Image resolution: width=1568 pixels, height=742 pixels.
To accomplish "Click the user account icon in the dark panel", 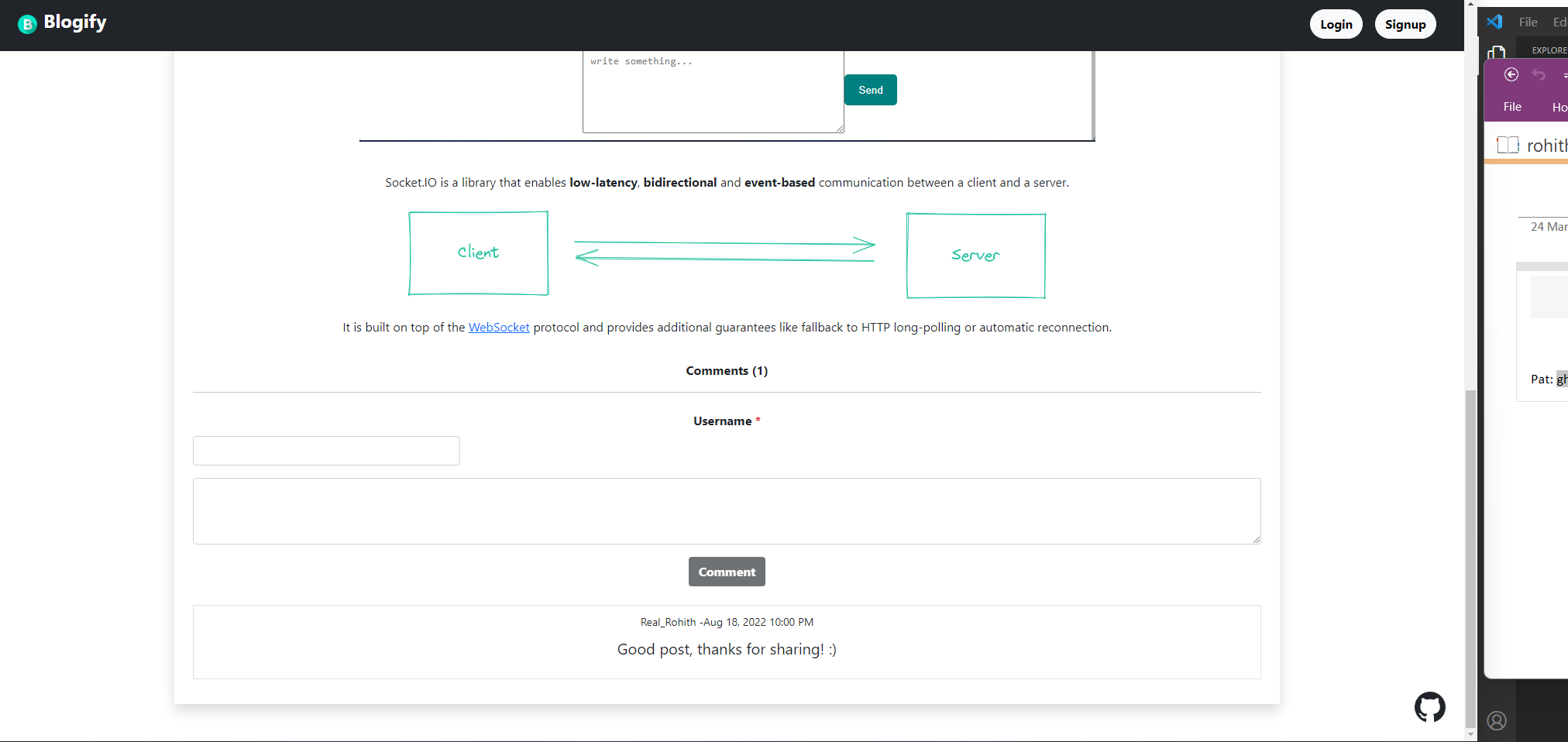I will click(1496, 720).
